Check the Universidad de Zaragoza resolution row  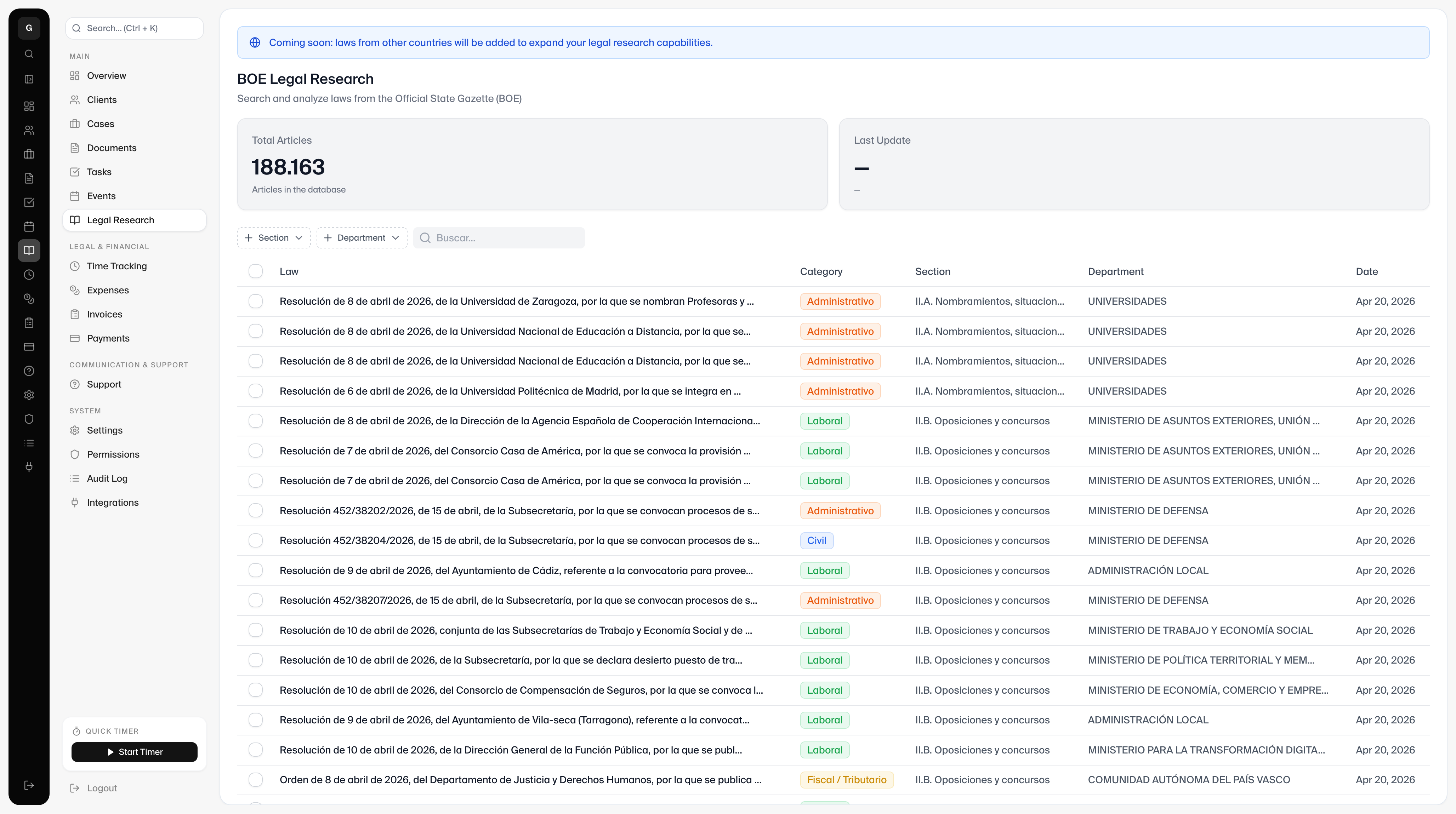[256, 301]
